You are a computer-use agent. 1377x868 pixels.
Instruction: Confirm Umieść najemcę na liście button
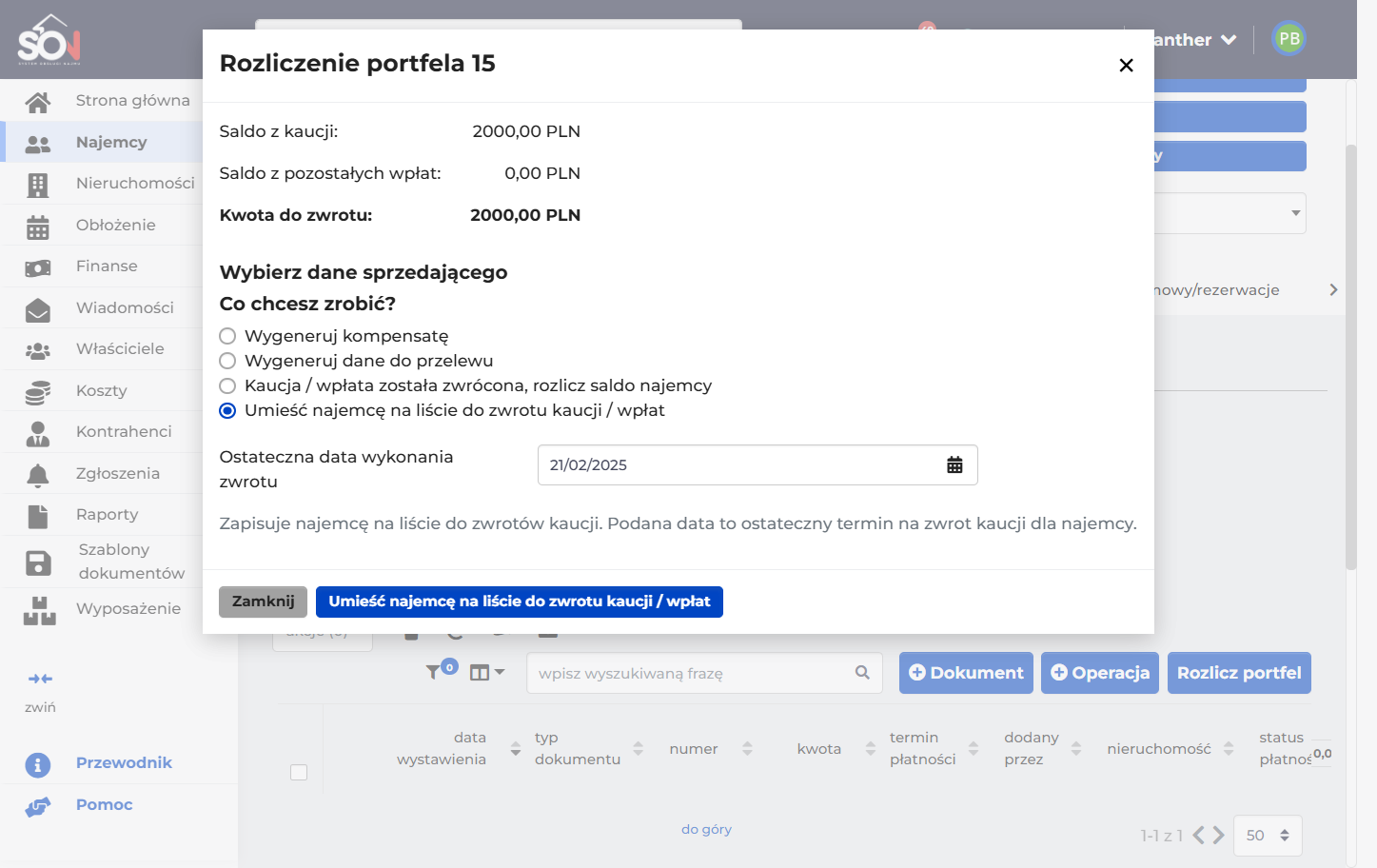pyautogui.click(x=520, y=602)
